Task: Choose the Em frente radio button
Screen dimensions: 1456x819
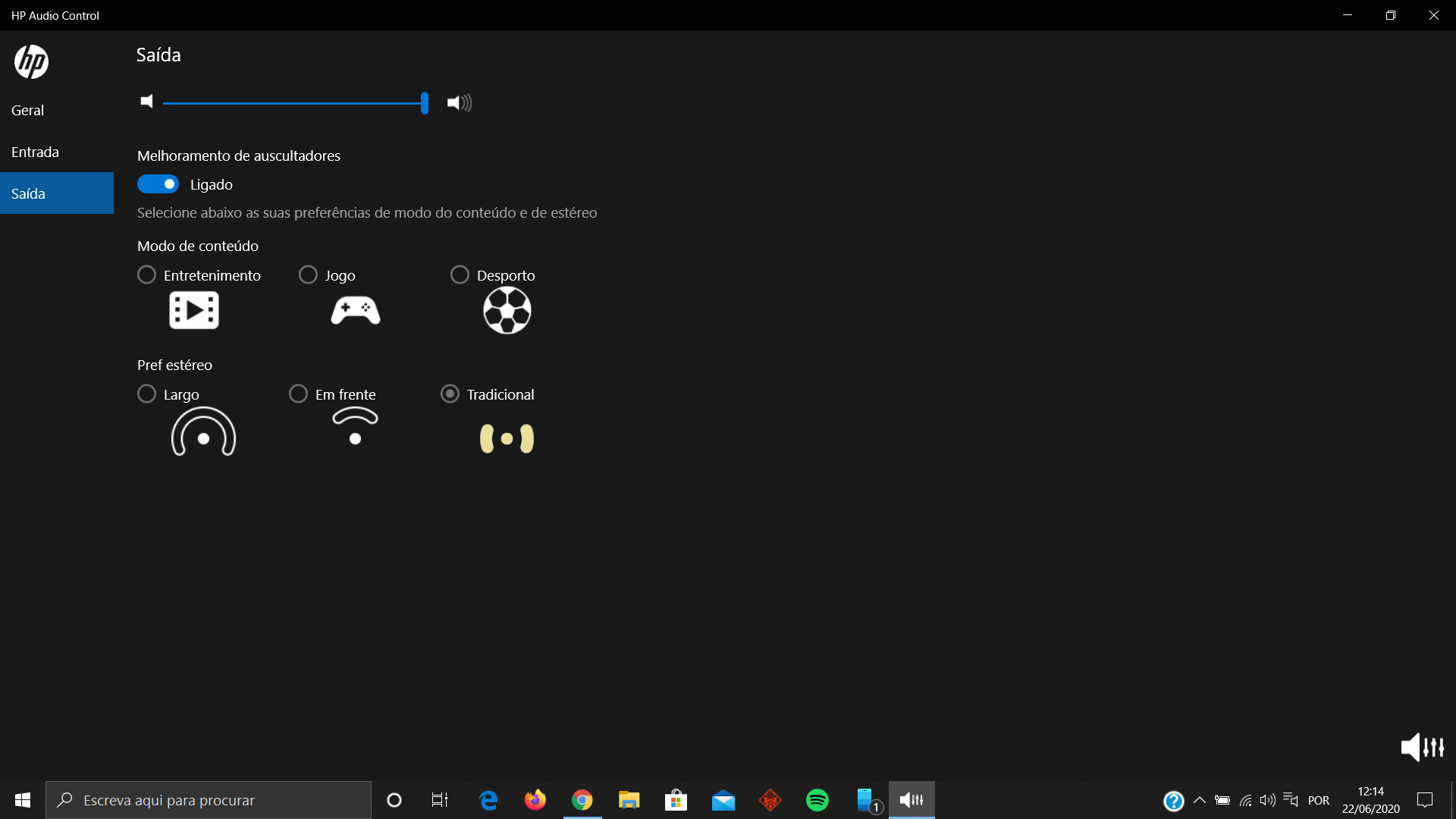Action: 298,394
